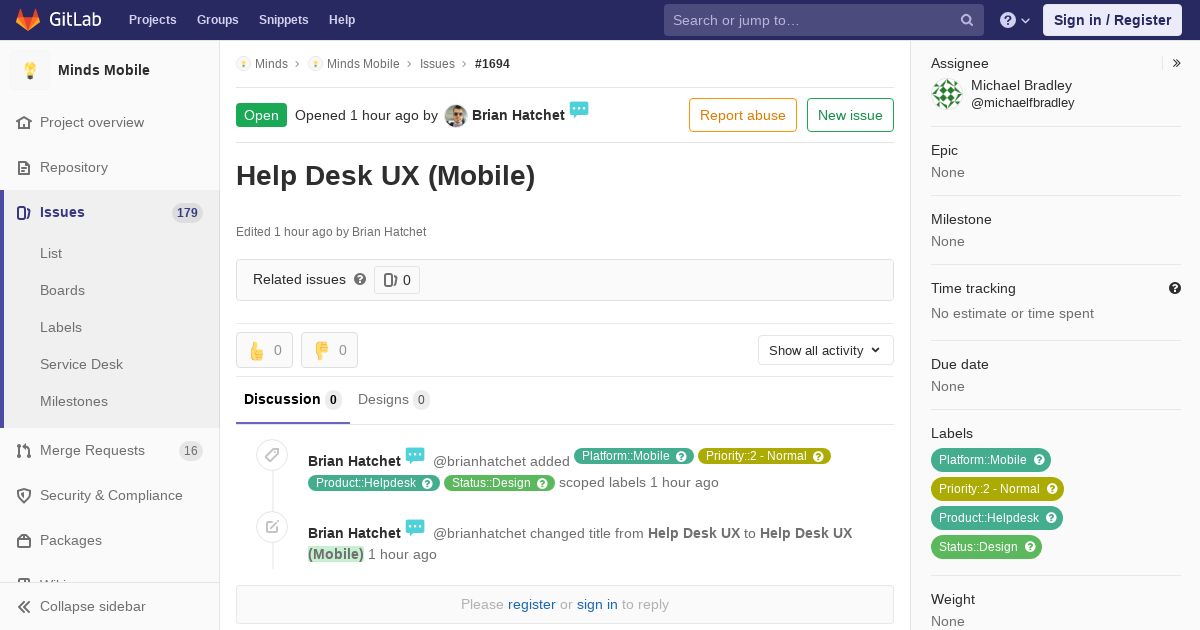The height and width of the screenshot is (630, 1200).
Task: Click the search magnifier icon
Action: click(967, 20)
